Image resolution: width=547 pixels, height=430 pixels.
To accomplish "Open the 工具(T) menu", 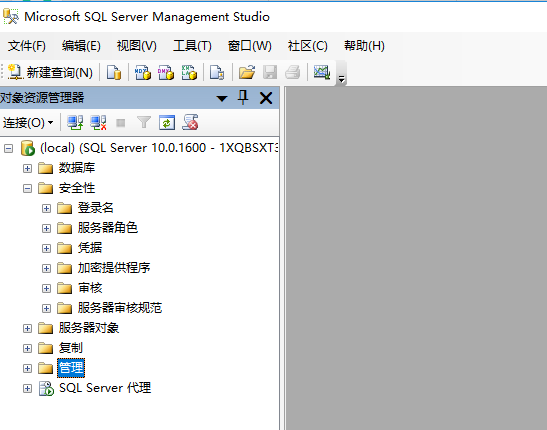I will [192, 46].
